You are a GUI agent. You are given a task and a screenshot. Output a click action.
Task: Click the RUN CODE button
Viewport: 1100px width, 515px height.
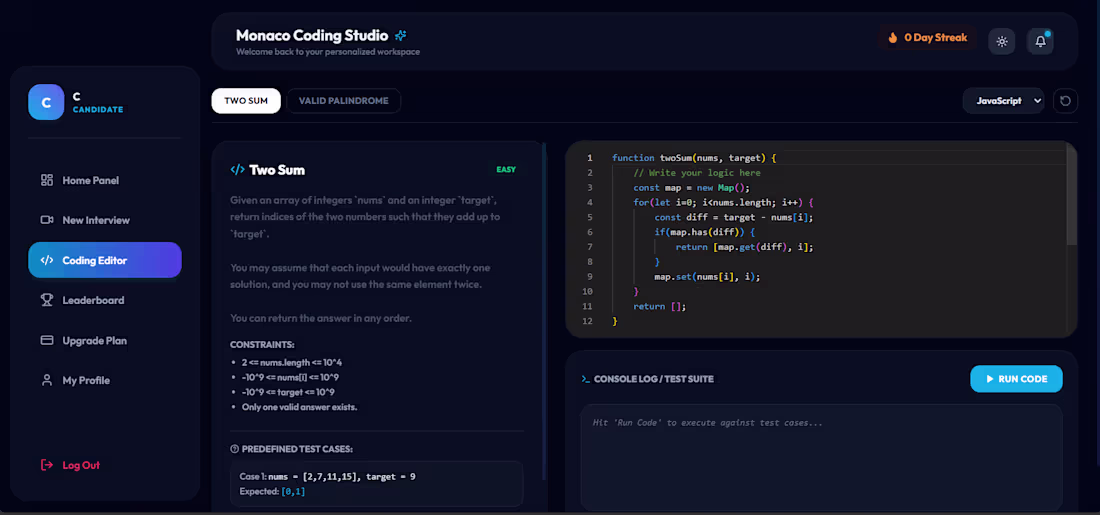[x=1017, y=379]
